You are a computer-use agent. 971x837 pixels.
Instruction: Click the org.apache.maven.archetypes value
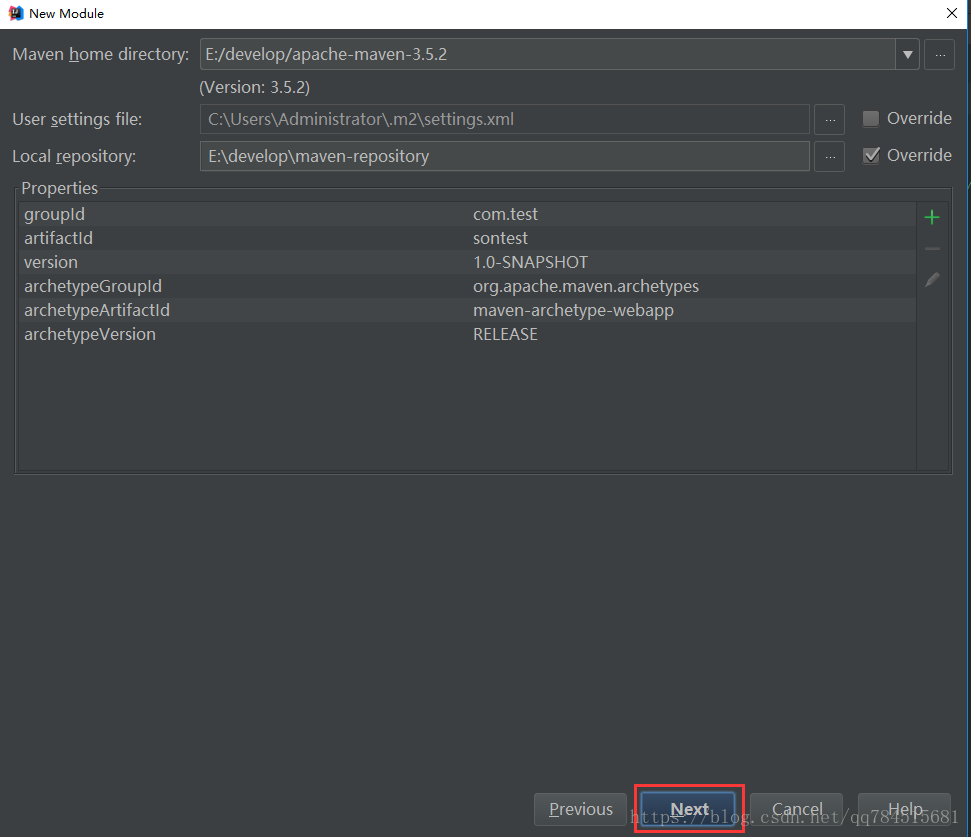pos(586,287)
